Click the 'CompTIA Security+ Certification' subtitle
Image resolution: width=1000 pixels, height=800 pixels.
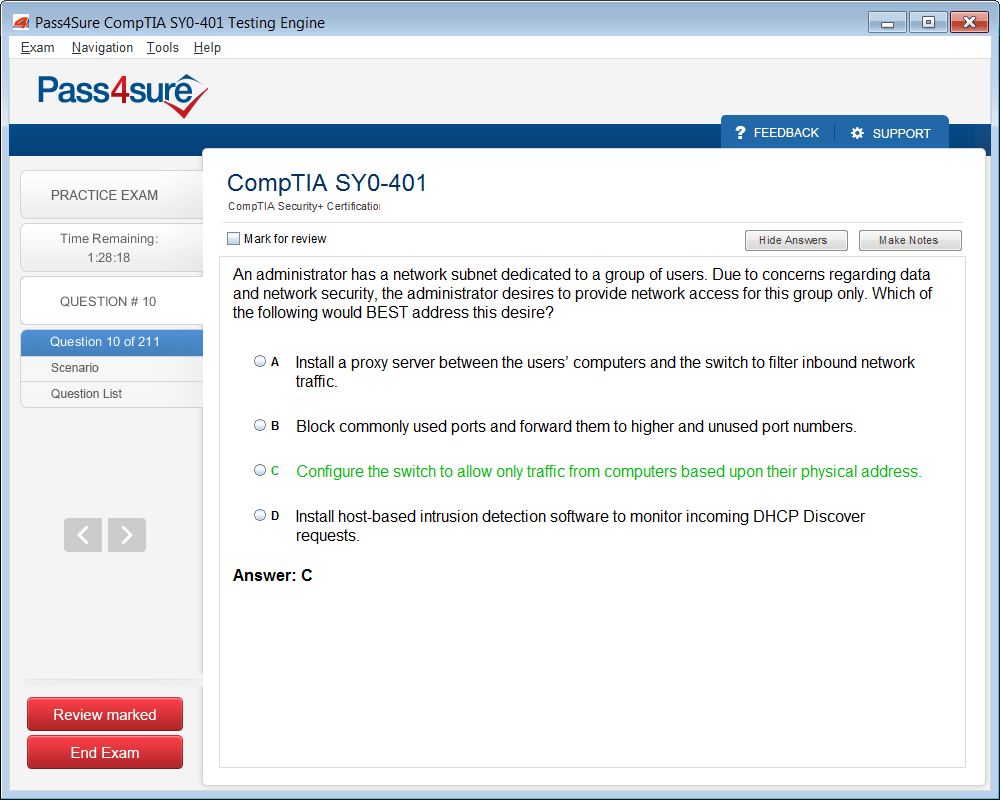pyautogui.click(x=304, y=206)
